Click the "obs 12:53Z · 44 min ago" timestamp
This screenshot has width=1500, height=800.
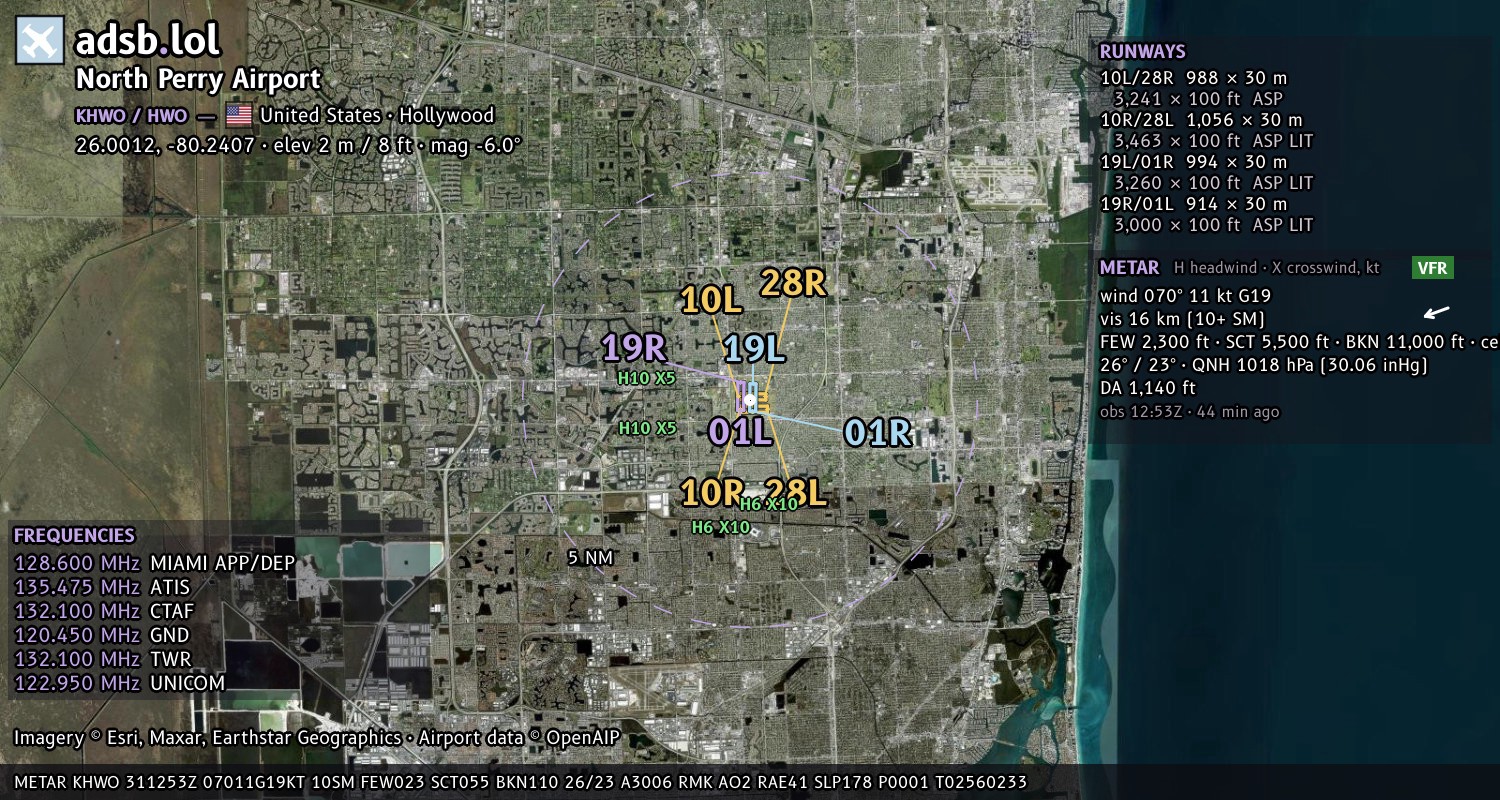pos(1189,412)
